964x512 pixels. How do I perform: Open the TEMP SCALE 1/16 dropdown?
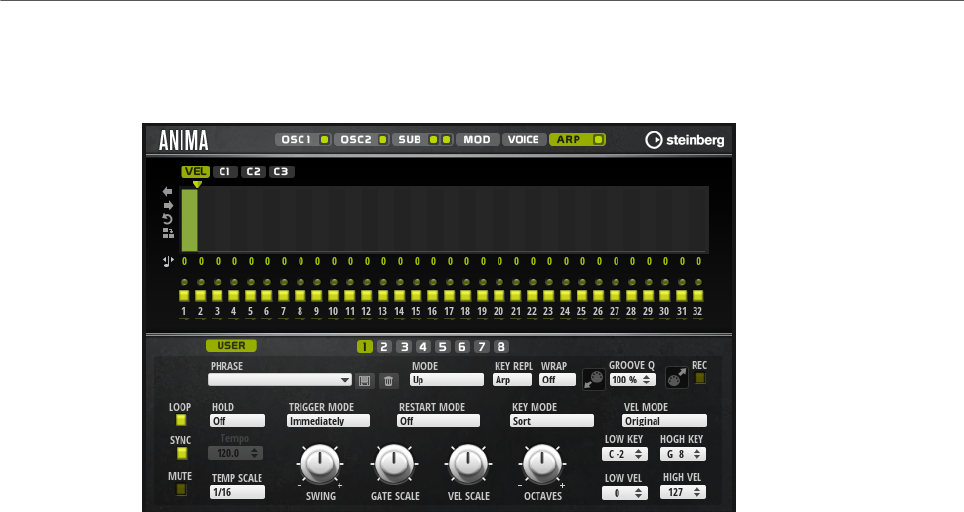[237, 492]
